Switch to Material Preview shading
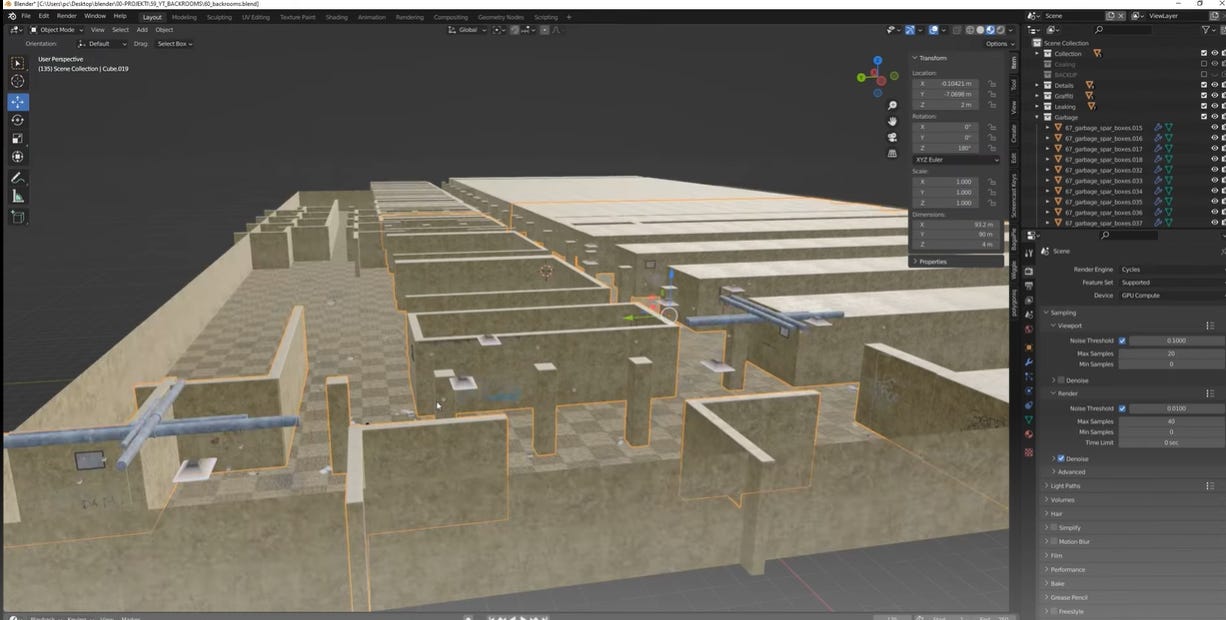The width and height of the screenshot is (1226, 620). coord(989,30)
